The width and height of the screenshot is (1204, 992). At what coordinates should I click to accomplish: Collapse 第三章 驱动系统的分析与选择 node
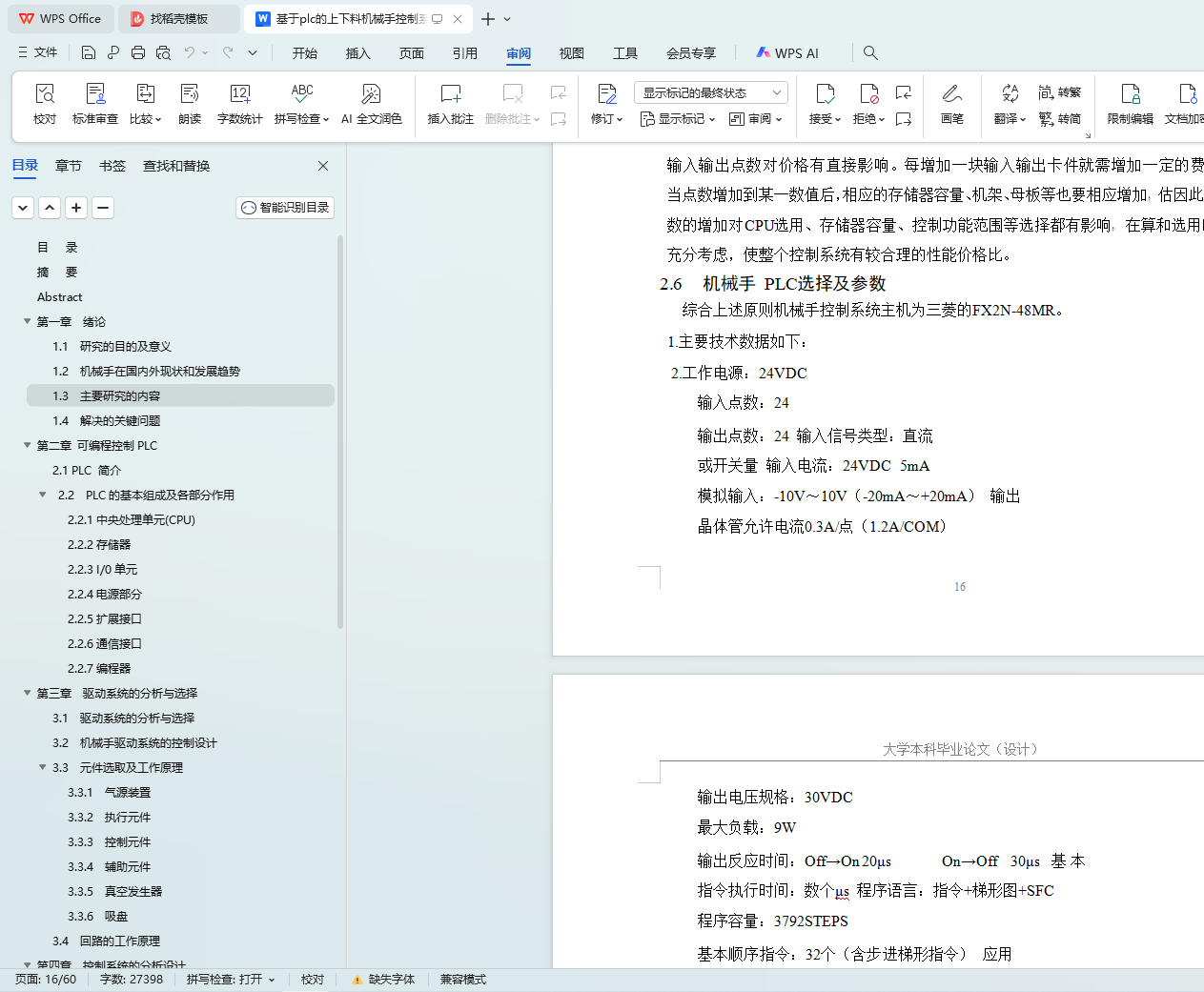pos(28,694)
